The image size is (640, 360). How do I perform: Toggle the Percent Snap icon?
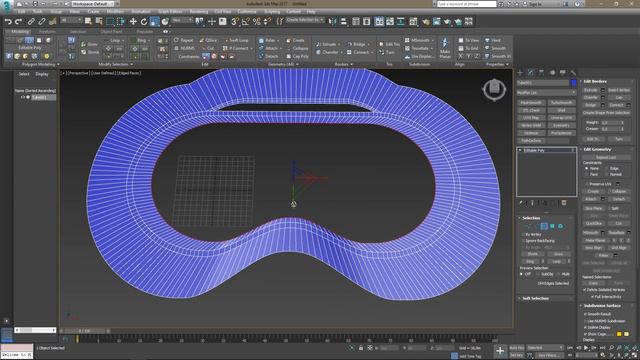click(257, 21)
